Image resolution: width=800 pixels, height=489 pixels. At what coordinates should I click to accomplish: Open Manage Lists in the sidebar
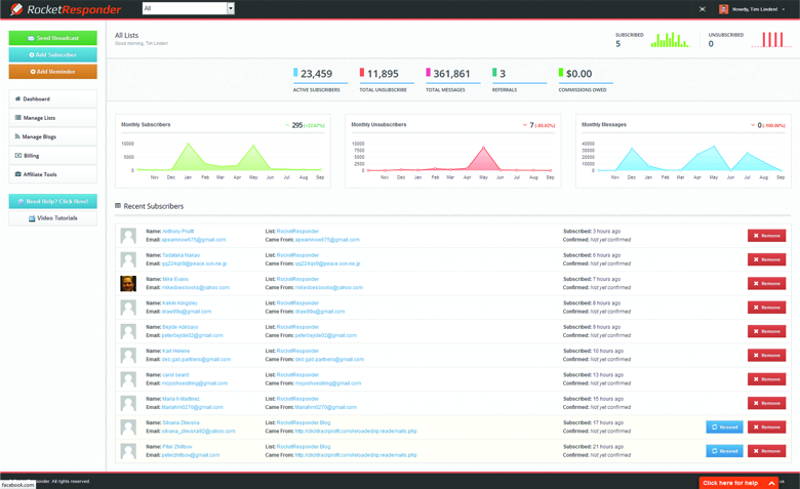pyautogui.click(x=53, y=117)
